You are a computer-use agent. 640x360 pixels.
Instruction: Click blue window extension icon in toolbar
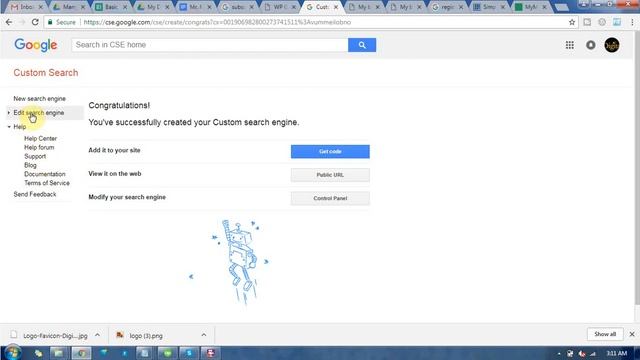617,22
